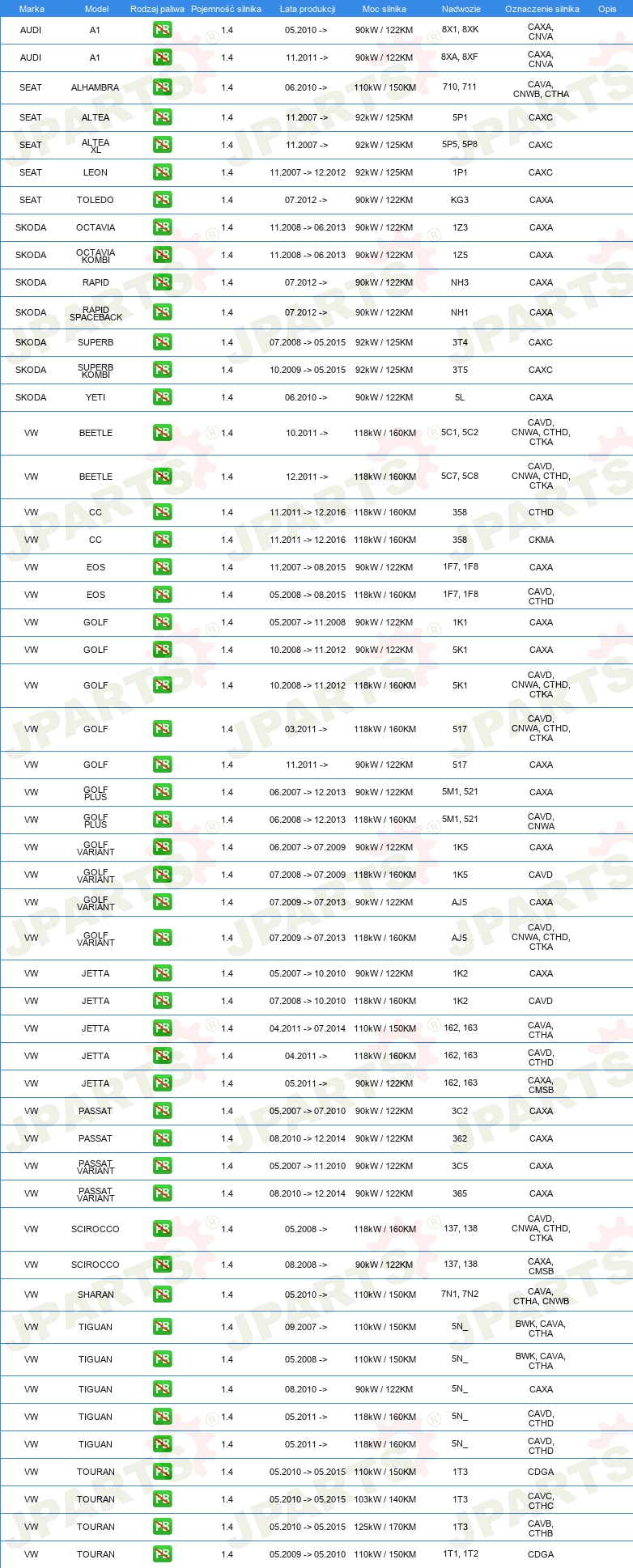
Task: Click fuel icon in Seat Alhambra row
Action: click(x=162, y=87)
